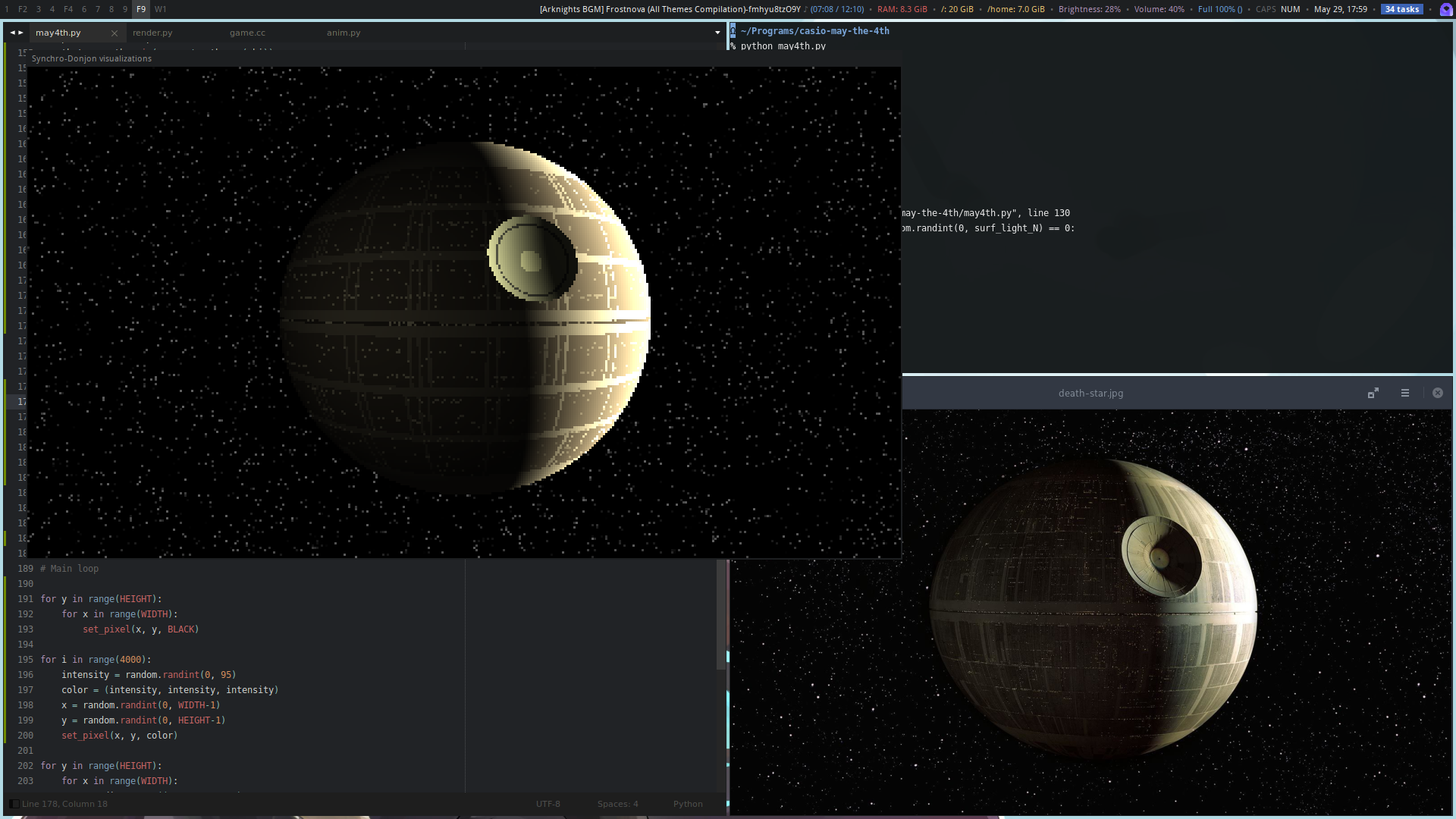Toggle the sidebar icon in editor status bar
The image size is (1456, 819).
click(14, 804)
